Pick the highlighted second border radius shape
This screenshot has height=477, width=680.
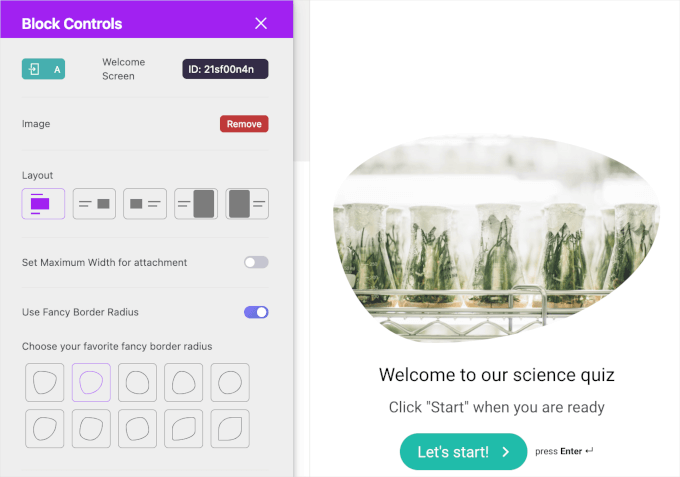coord(91,382)
